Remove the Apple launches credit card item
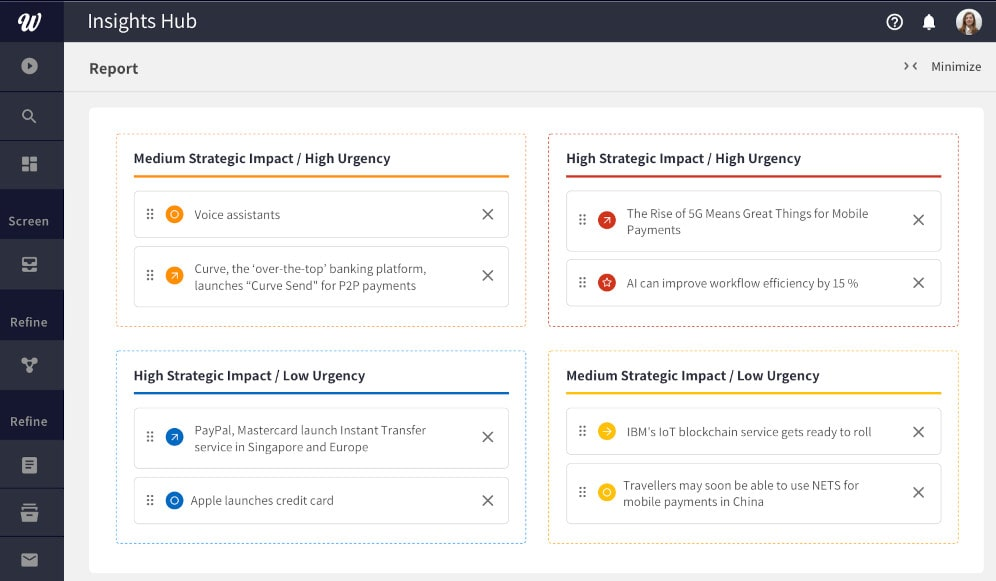996x581 pixels. tap(488, 501)
